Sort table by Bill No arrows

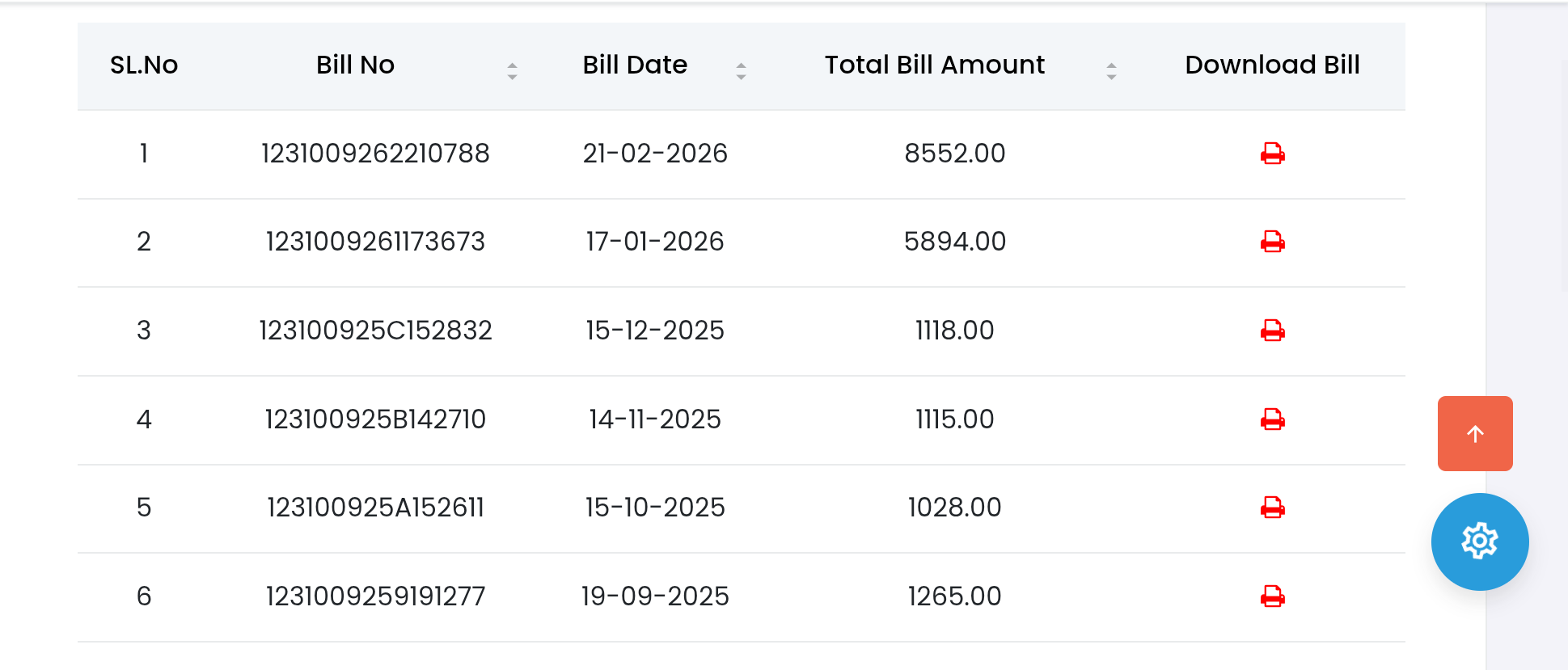512,71
